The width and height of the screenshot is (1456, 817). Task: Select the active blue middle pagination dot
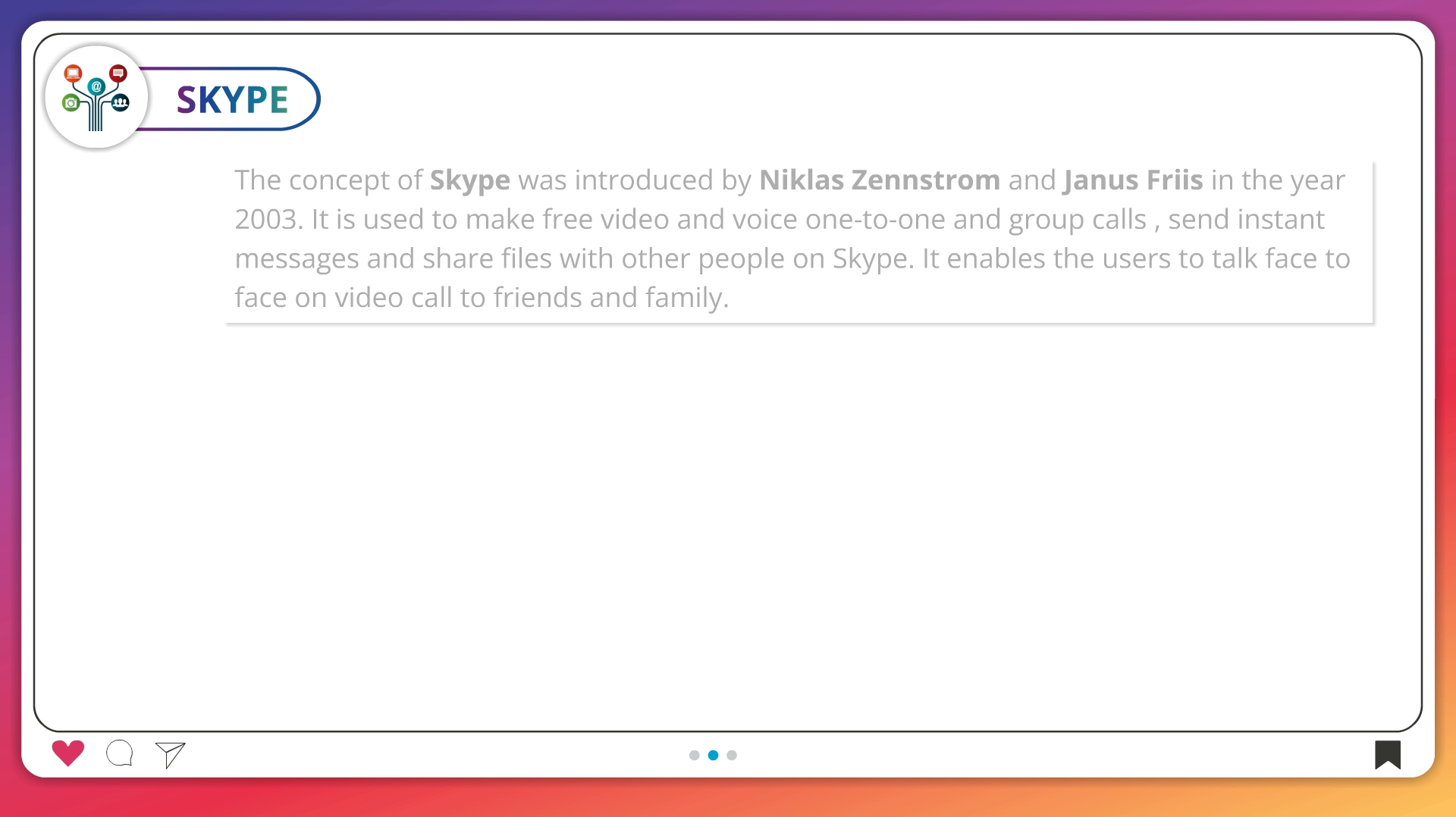pos(713,755)
